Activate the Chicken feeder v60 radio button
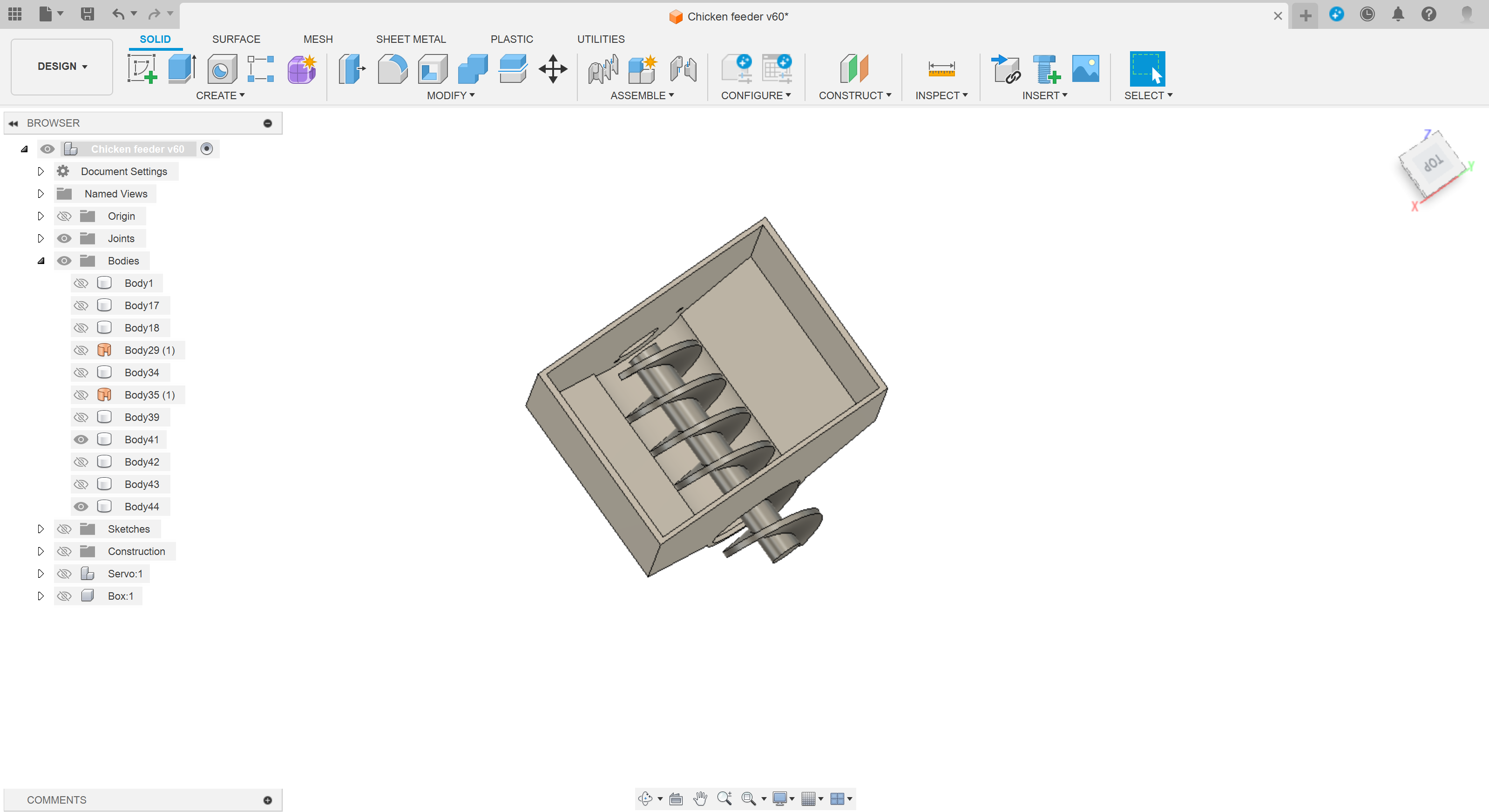The image size is (1489, 812). click(206, 149)
